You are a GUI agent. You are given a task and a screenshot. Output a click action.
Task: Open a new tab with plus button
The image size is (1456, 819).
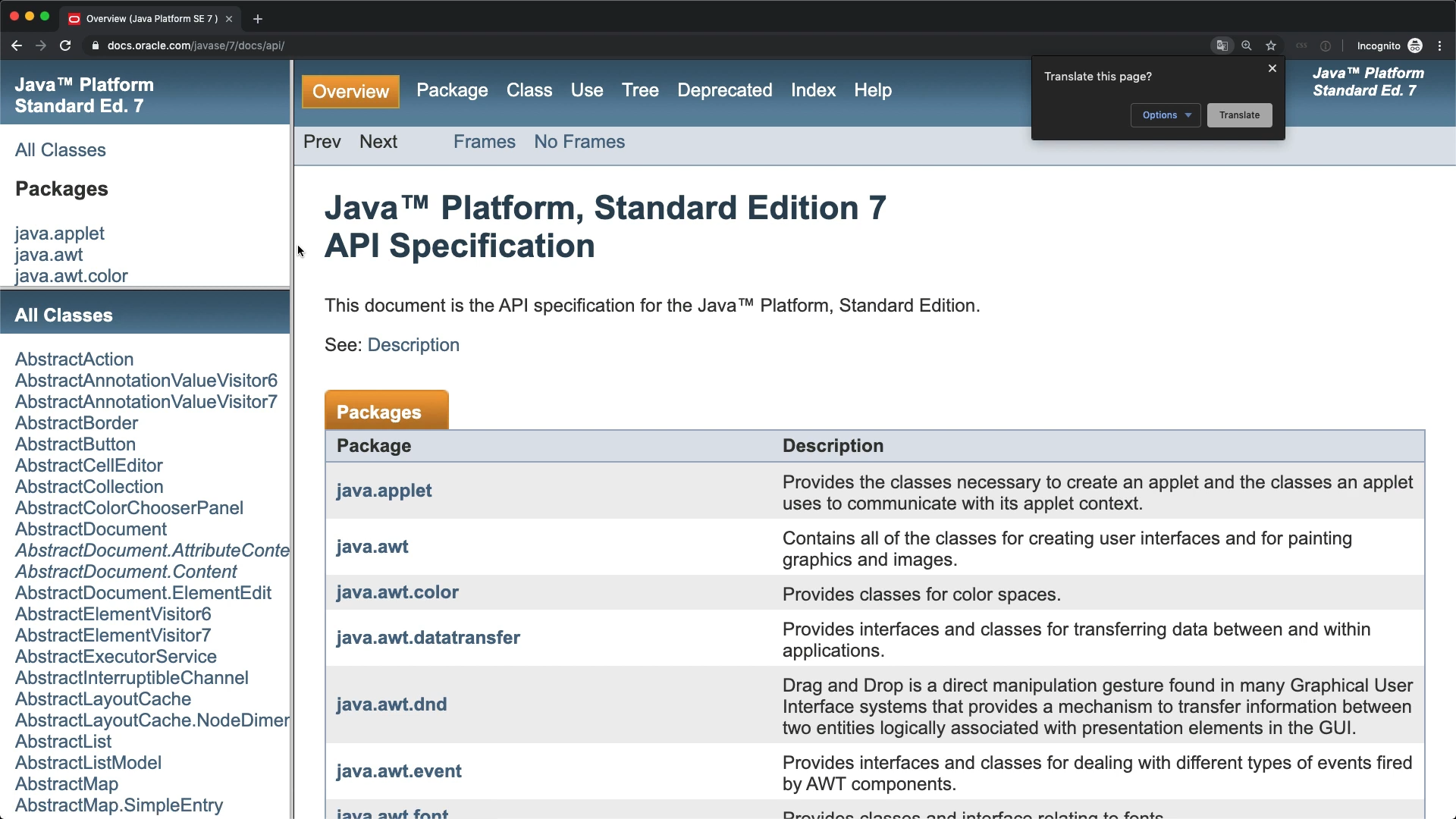(258, 19)
